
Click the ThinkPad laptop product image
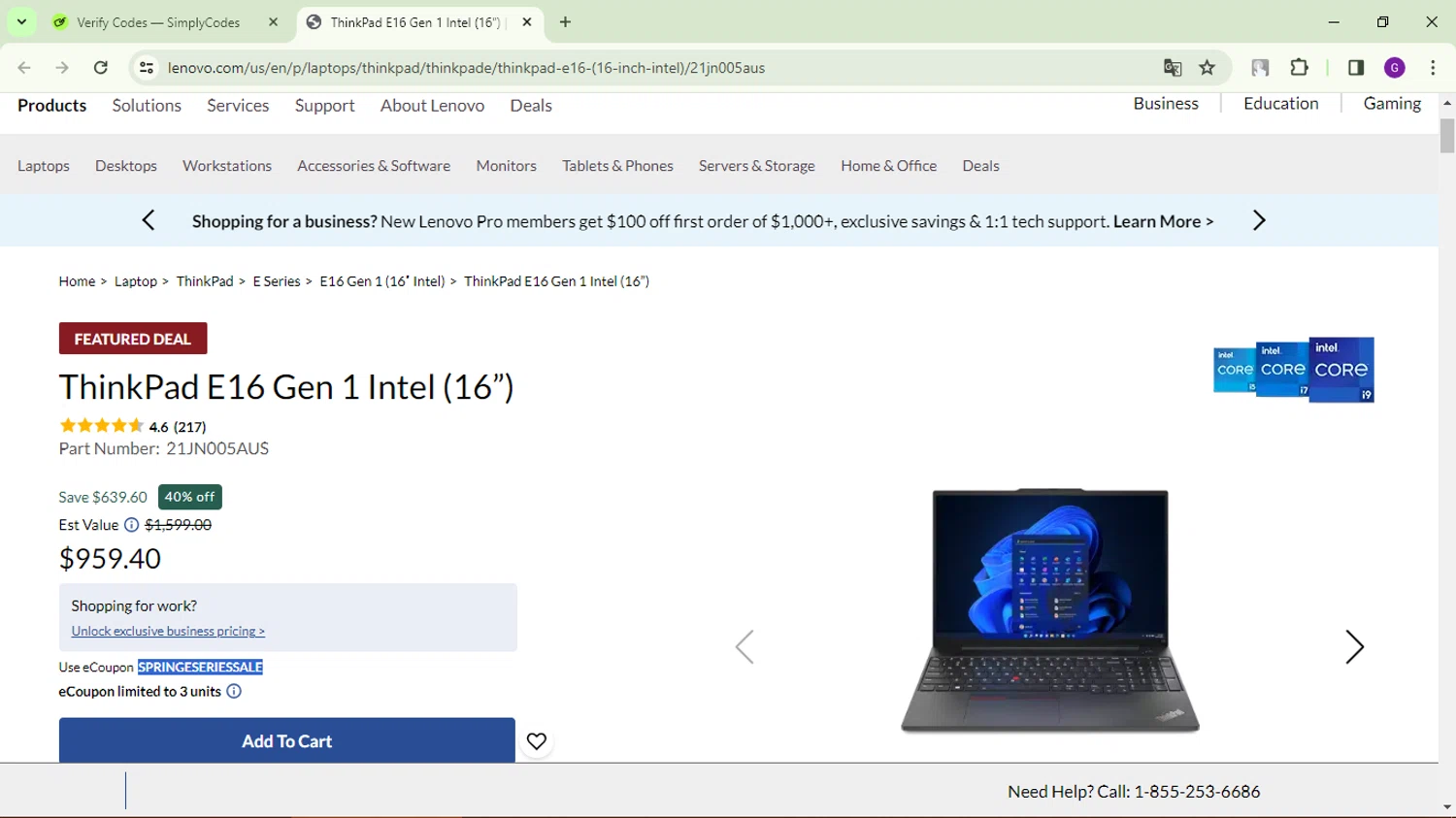(1050, 610)
